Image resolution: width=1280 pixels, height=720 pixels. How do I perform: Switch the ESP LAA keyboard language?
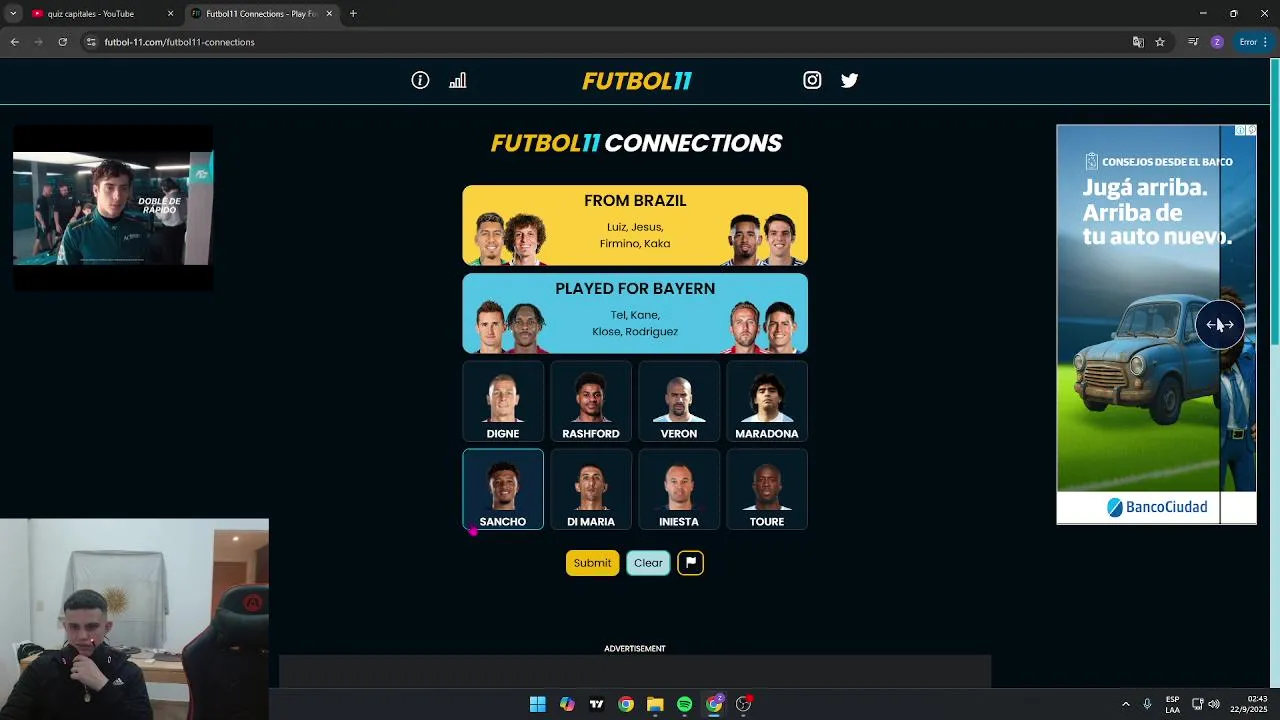tap(1172, 704)
